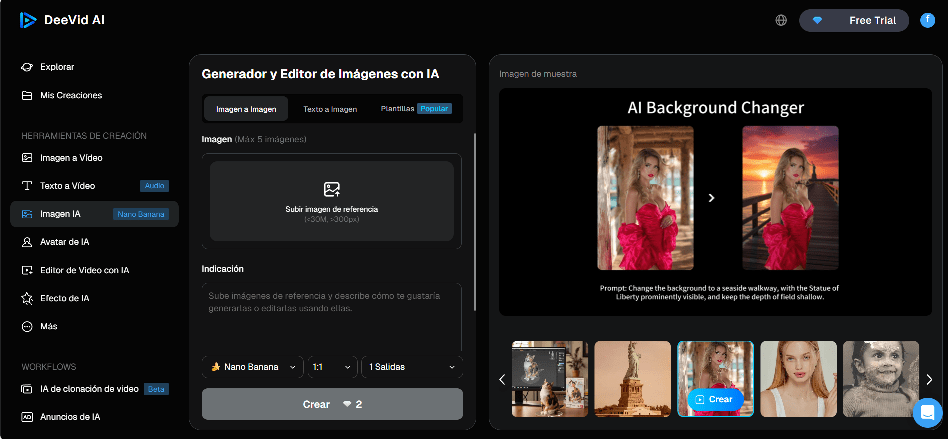Open the Nano Banana model dropdown
This screenshot has height=439, width=948.
click(252, 367)
